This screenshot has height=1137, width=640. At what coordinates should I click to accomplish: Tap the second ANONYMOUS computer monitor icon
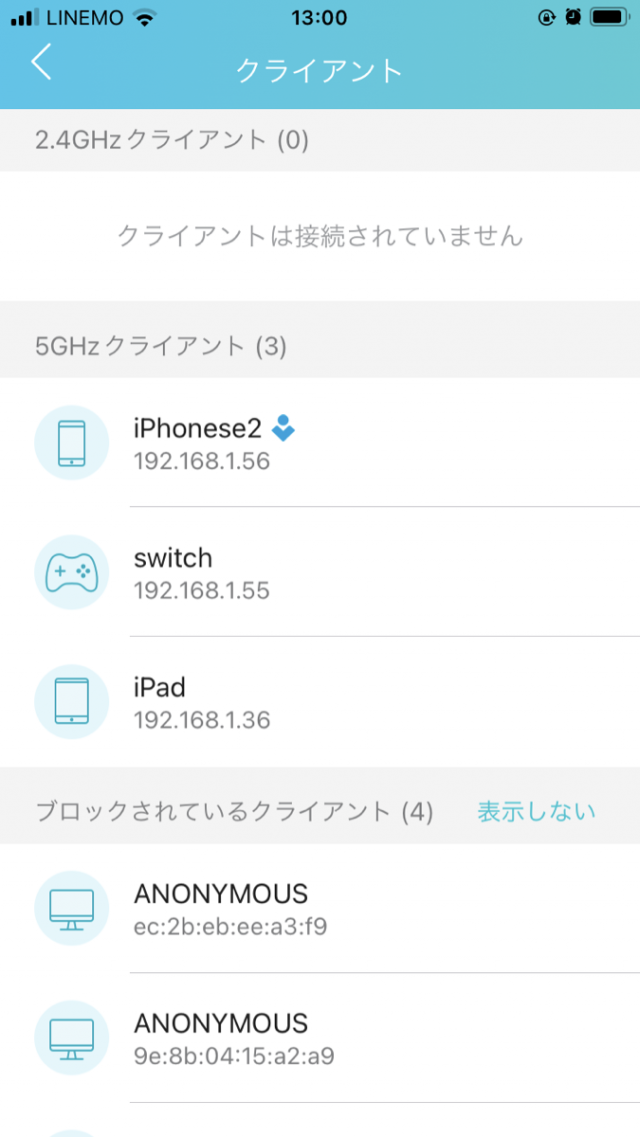[72, 1037]
